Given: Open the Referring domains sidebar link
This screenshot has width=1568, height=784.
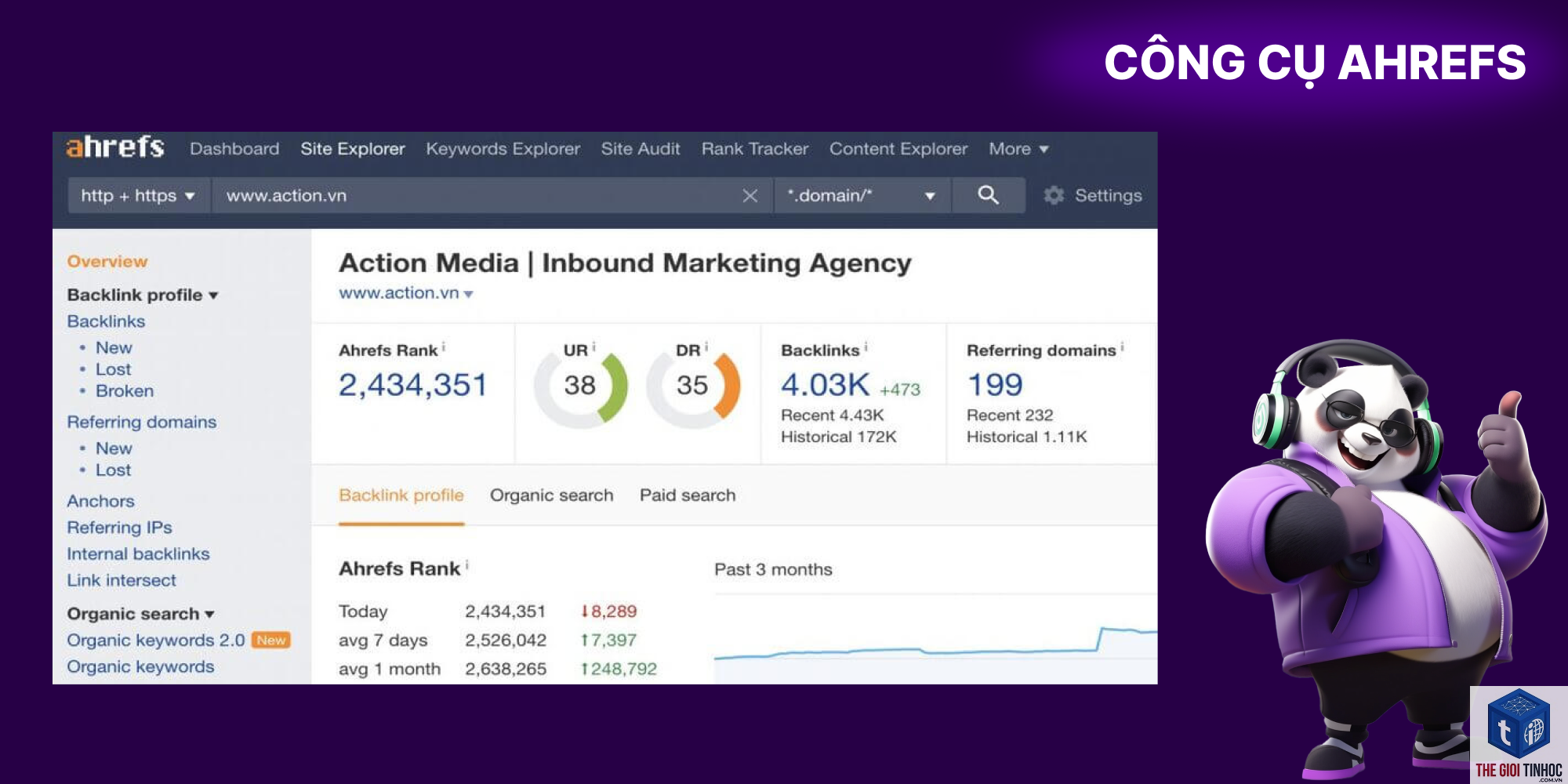Looking at the screenshot, I should pyautogui.click(x=142, y=422).
